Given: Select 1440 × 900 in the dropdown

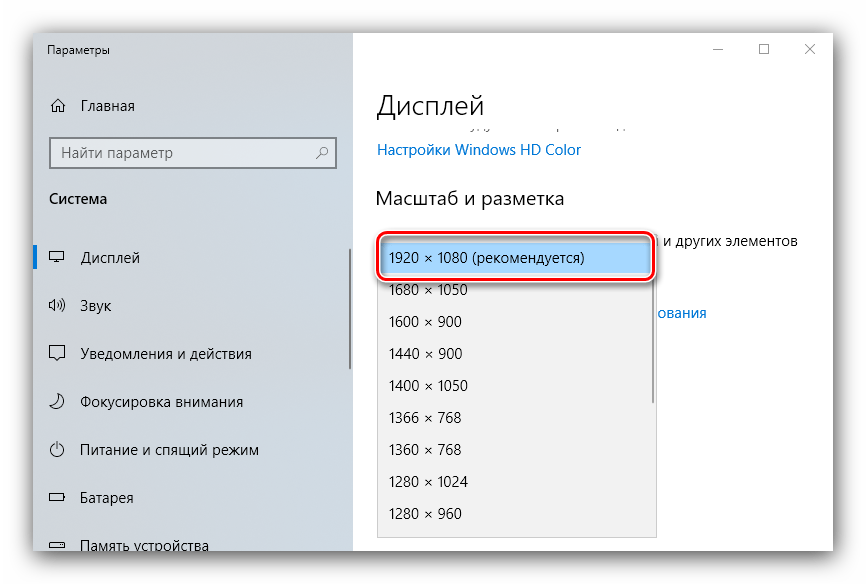Looking at the screenshot, I should tap(425, 354).
